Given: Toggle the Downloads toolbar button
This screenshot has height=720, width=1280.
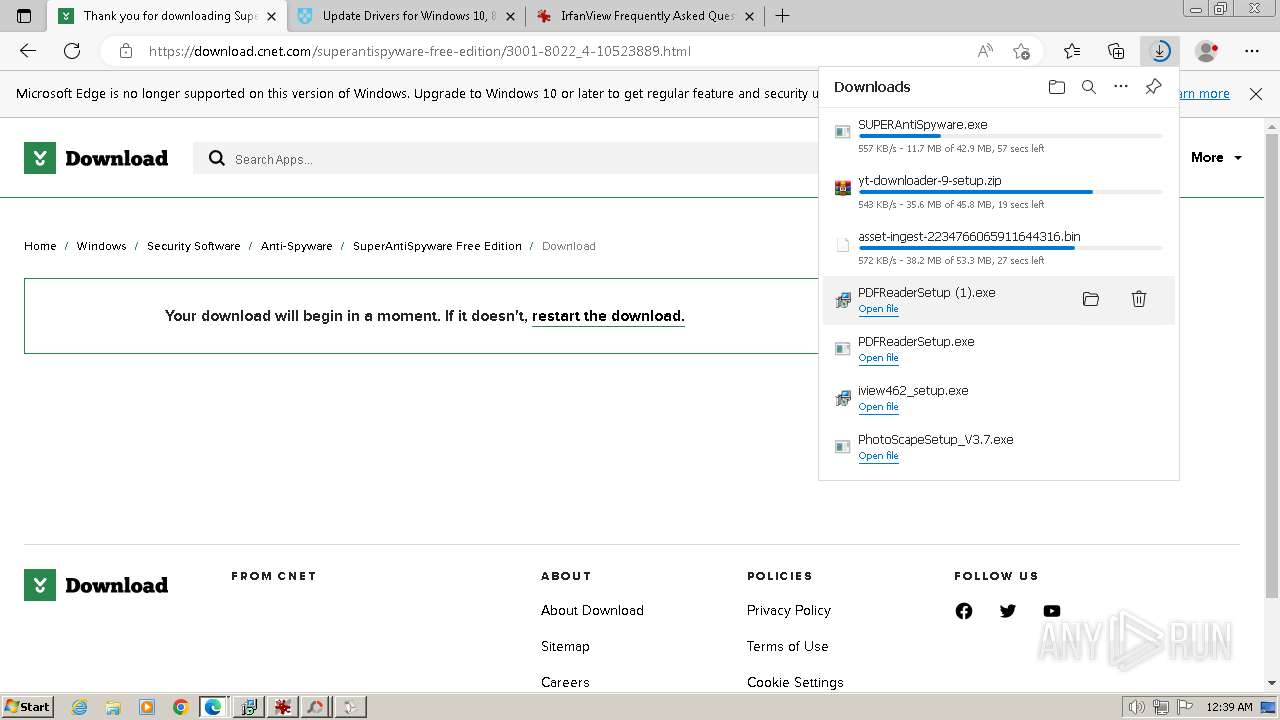Looking at the screenshot, I should click(1160, 51).
